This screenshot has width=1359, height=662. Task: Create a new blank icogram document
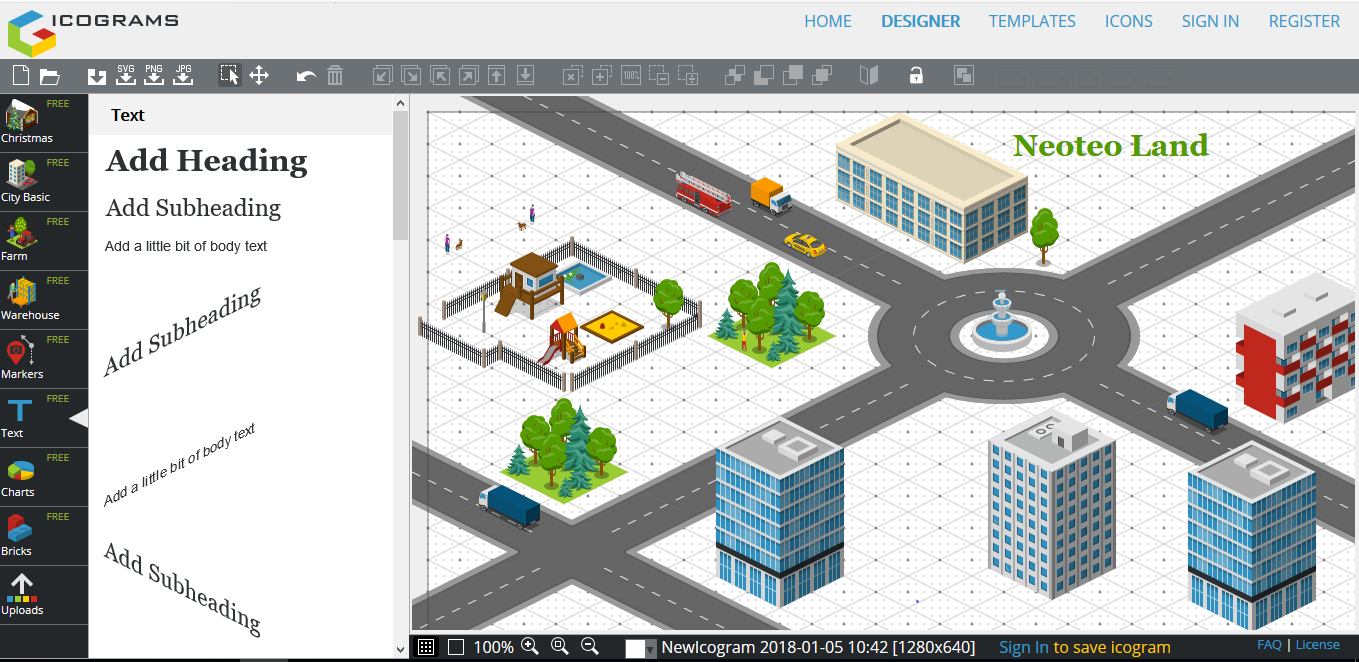(20, 75)
